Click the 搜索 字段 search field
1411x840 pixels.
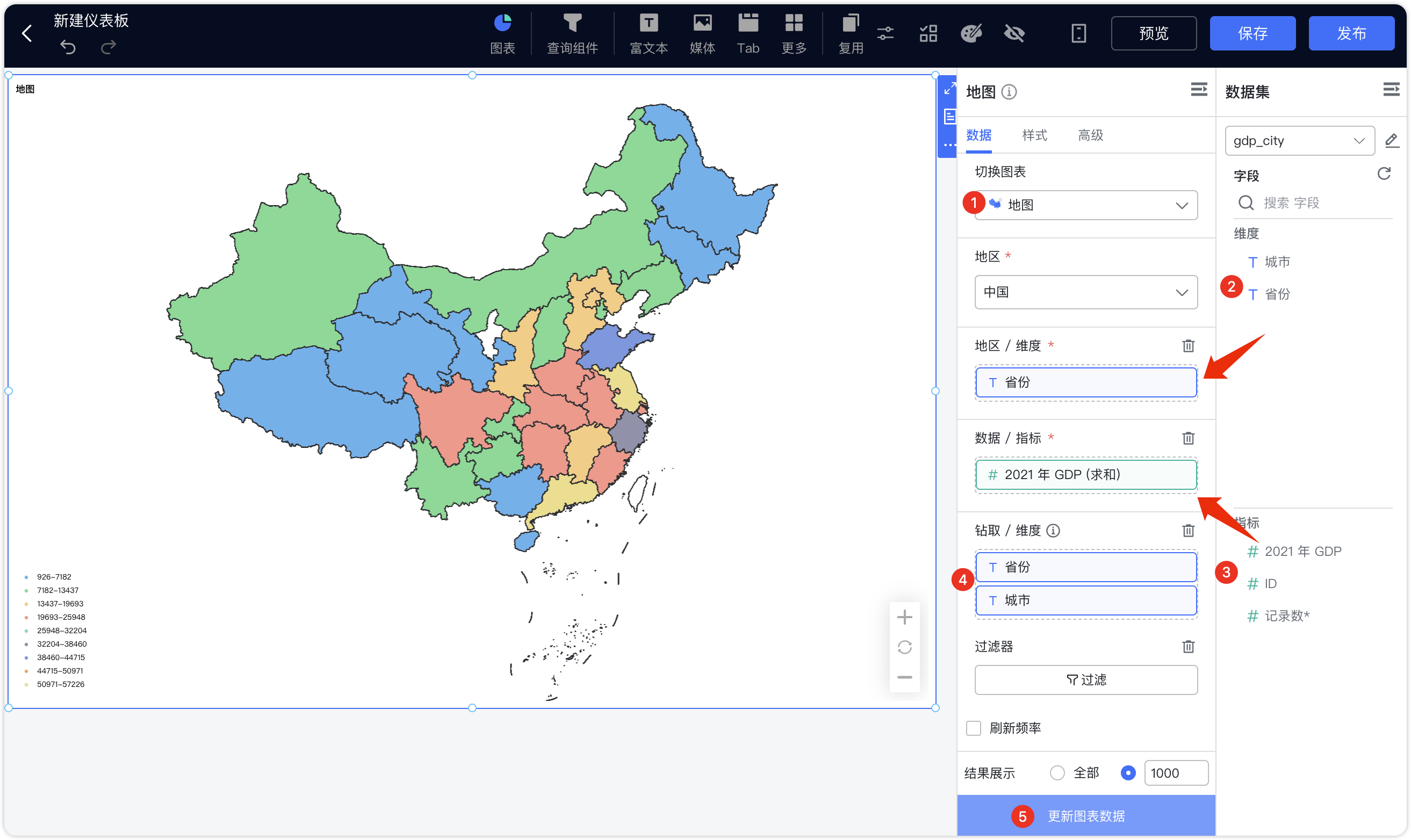tap(1313, 202)
